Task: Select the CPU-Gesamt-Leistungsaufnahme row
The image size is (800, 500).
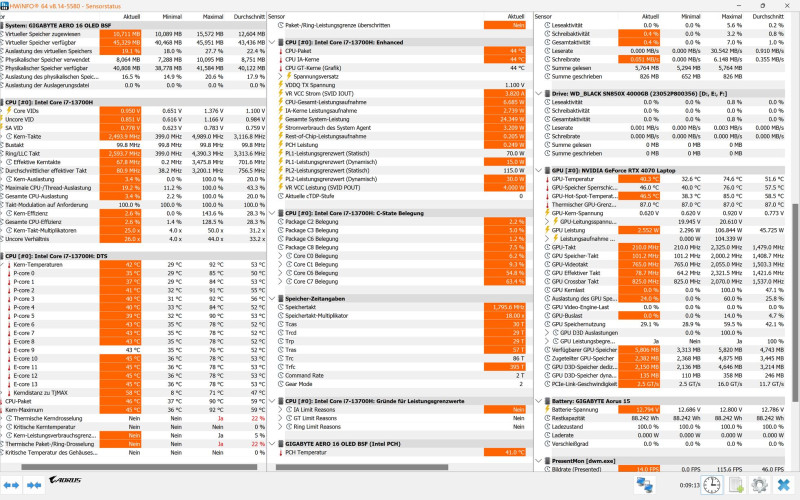Action: coord(401,102)
